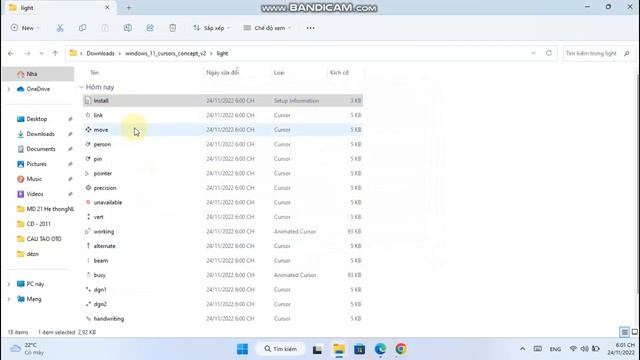Screen dimensions: 640x360
Task: Open the three-dots See more menu
Action: point(311,28)
